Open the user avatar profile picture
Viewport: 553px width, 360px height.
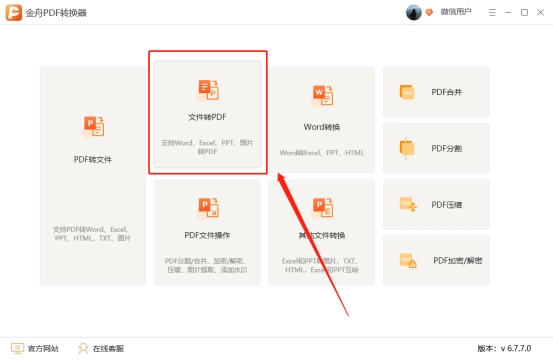tap(414, 12)
